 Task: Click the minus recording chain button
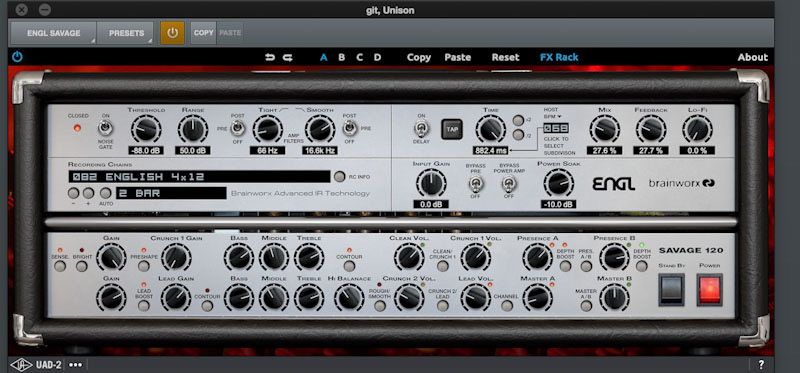pos(73,193)
